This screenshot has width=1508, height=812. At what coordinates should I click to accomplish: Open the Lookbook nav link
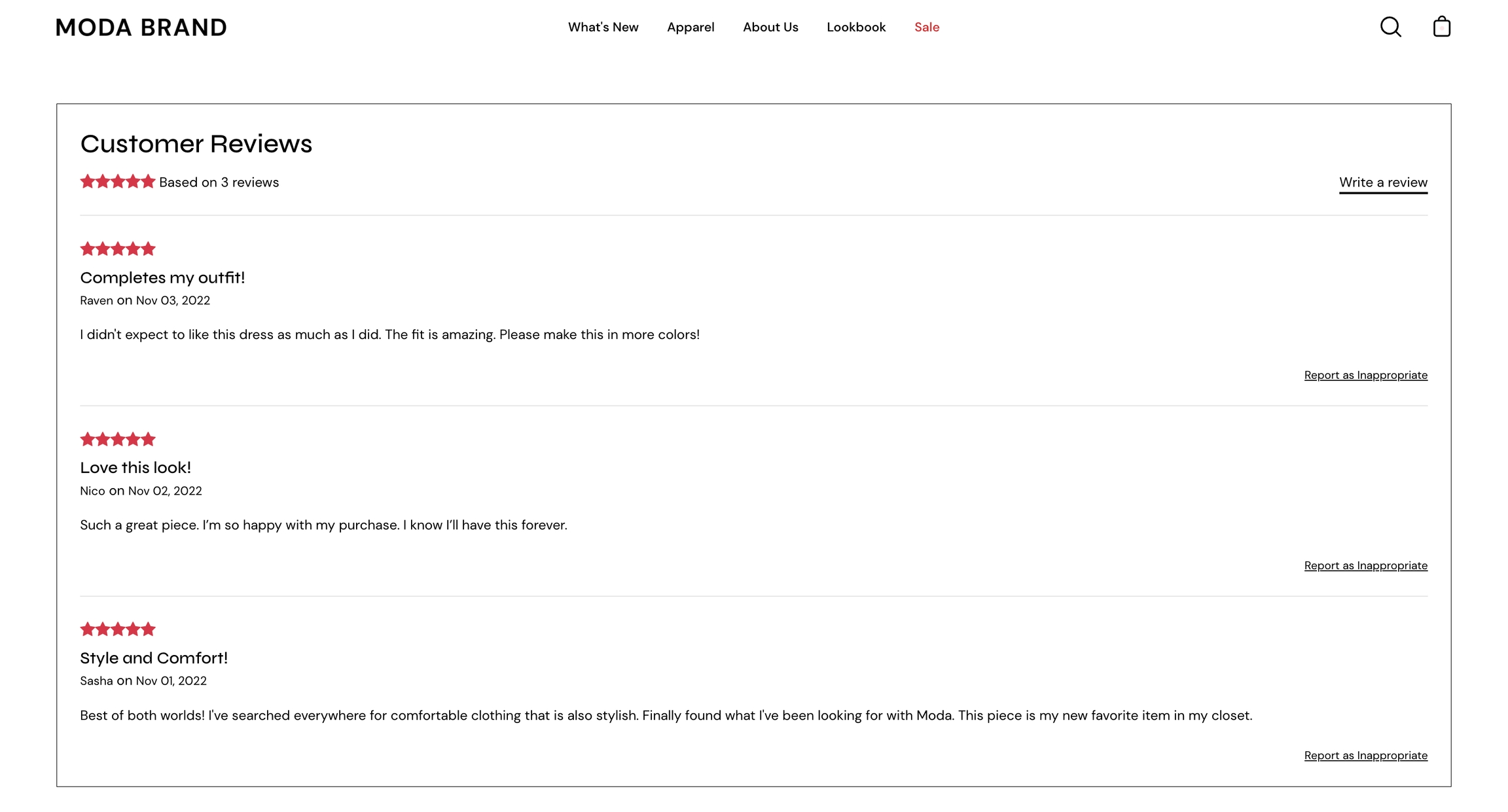pos(855,27)
